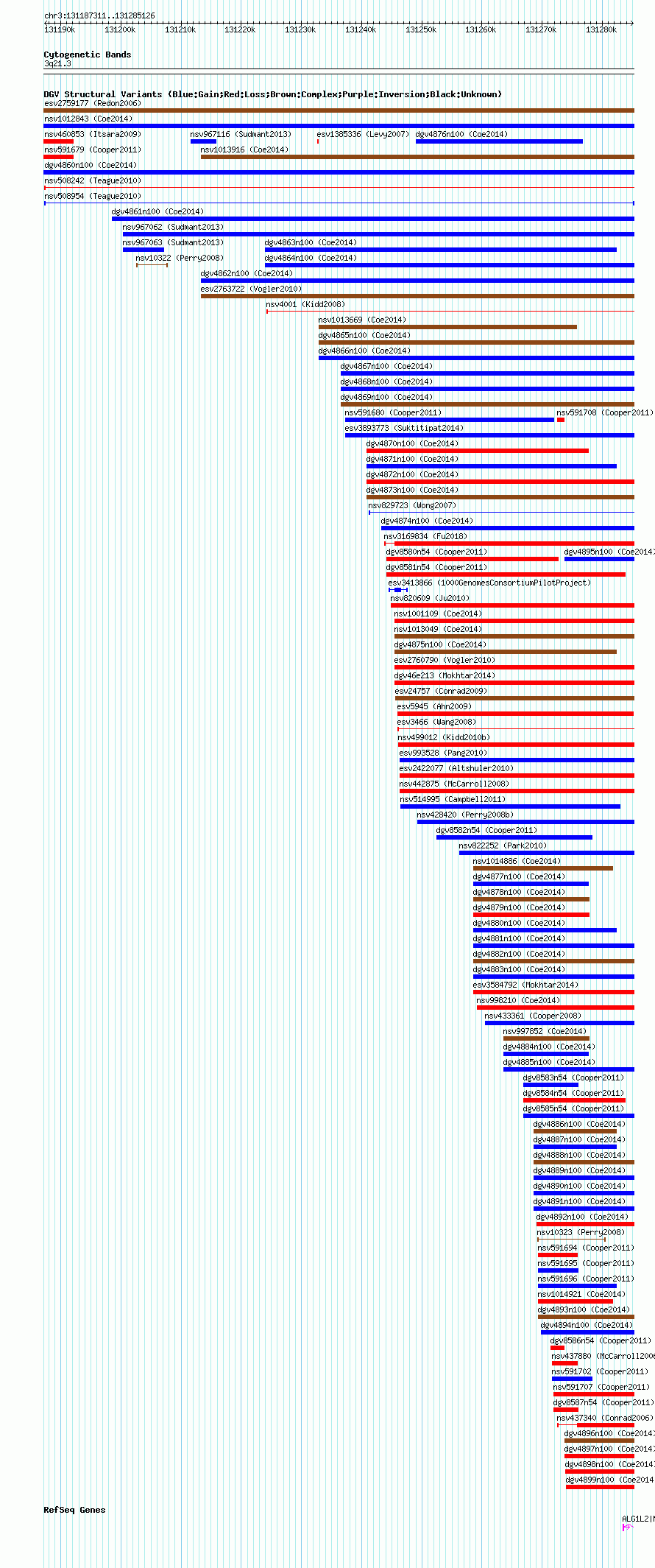Open esv2763722 (Vogler2010) variant label
Image resolution: width=655 pixels, height=1568 pixels.
251,289
